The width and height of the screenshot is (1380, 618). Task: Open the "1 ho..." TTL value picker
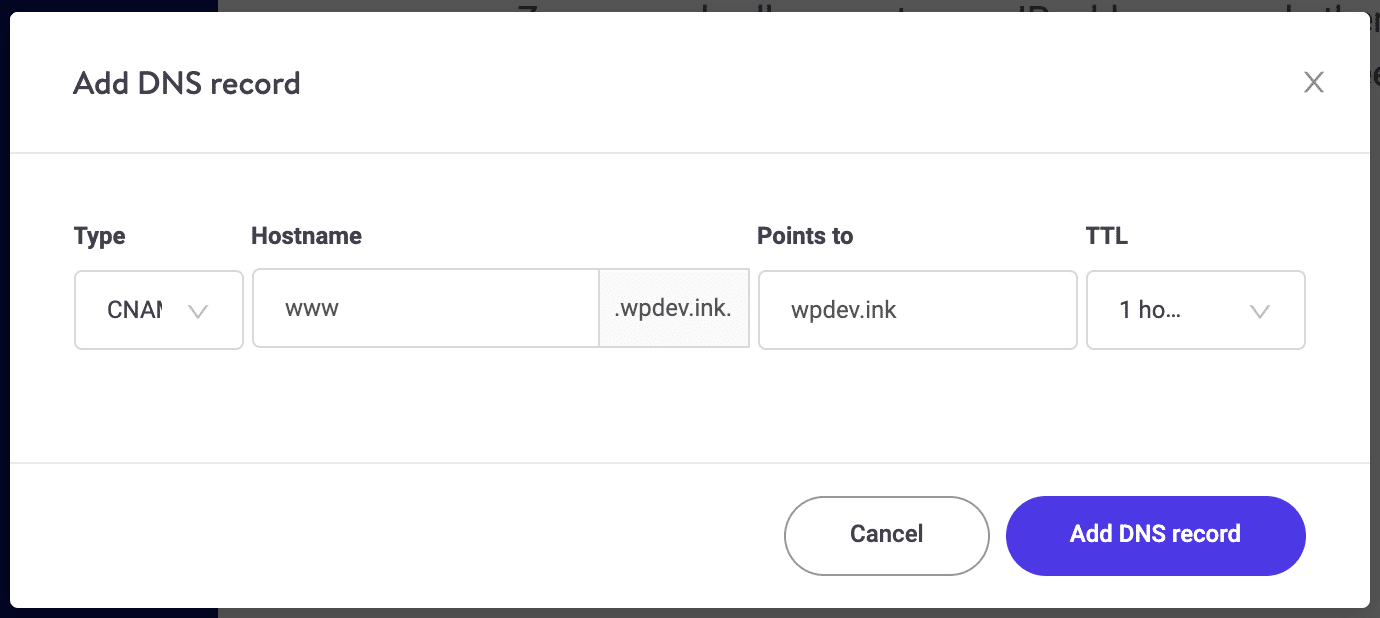coord(1195,310)
